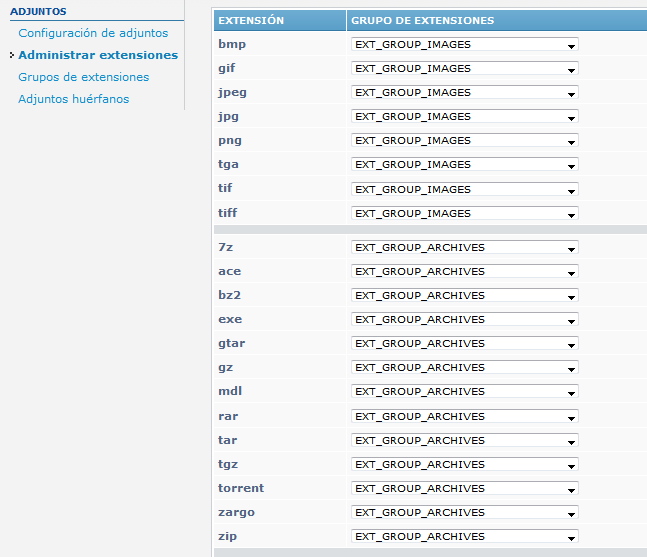Change extension group for exe
This screenshot has width=647, height=557.
(x=464, y=320)
